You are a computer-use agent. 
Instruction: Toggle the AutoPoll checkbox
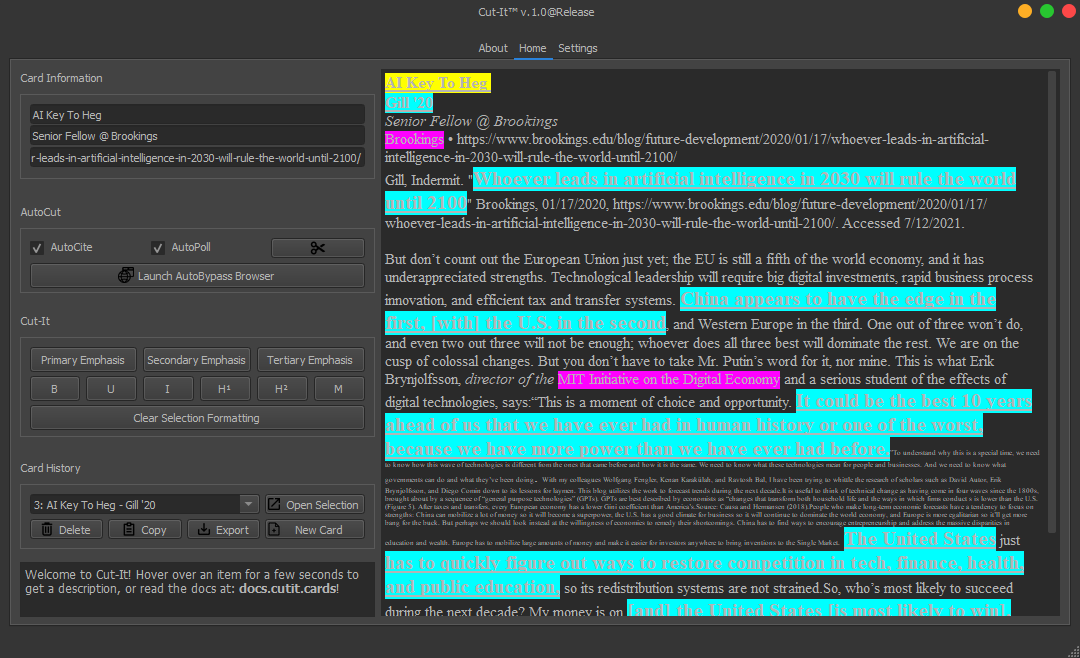[158, 247]
